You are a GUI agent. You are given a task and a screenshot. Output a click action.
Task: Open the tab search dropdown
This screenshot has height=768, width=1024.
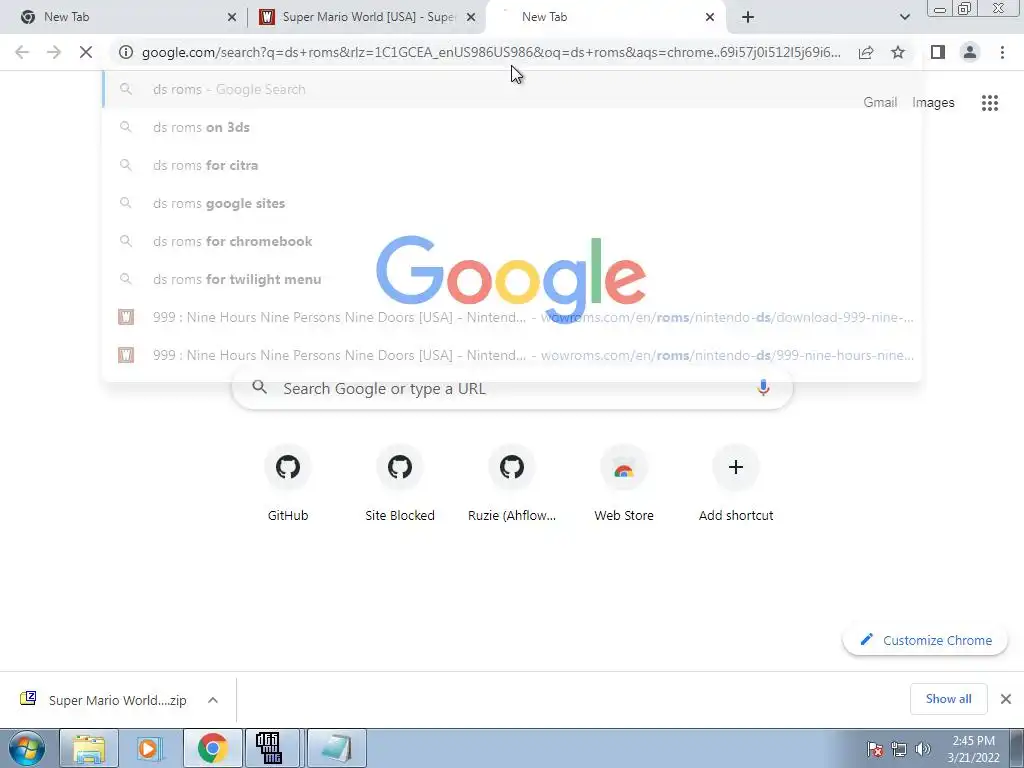(x=904, y=17)
